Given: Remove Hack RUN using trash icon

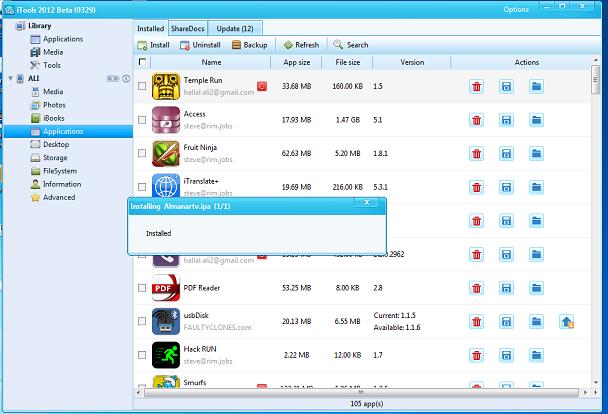Looking at the screenshot, I should tap(477, 355).
